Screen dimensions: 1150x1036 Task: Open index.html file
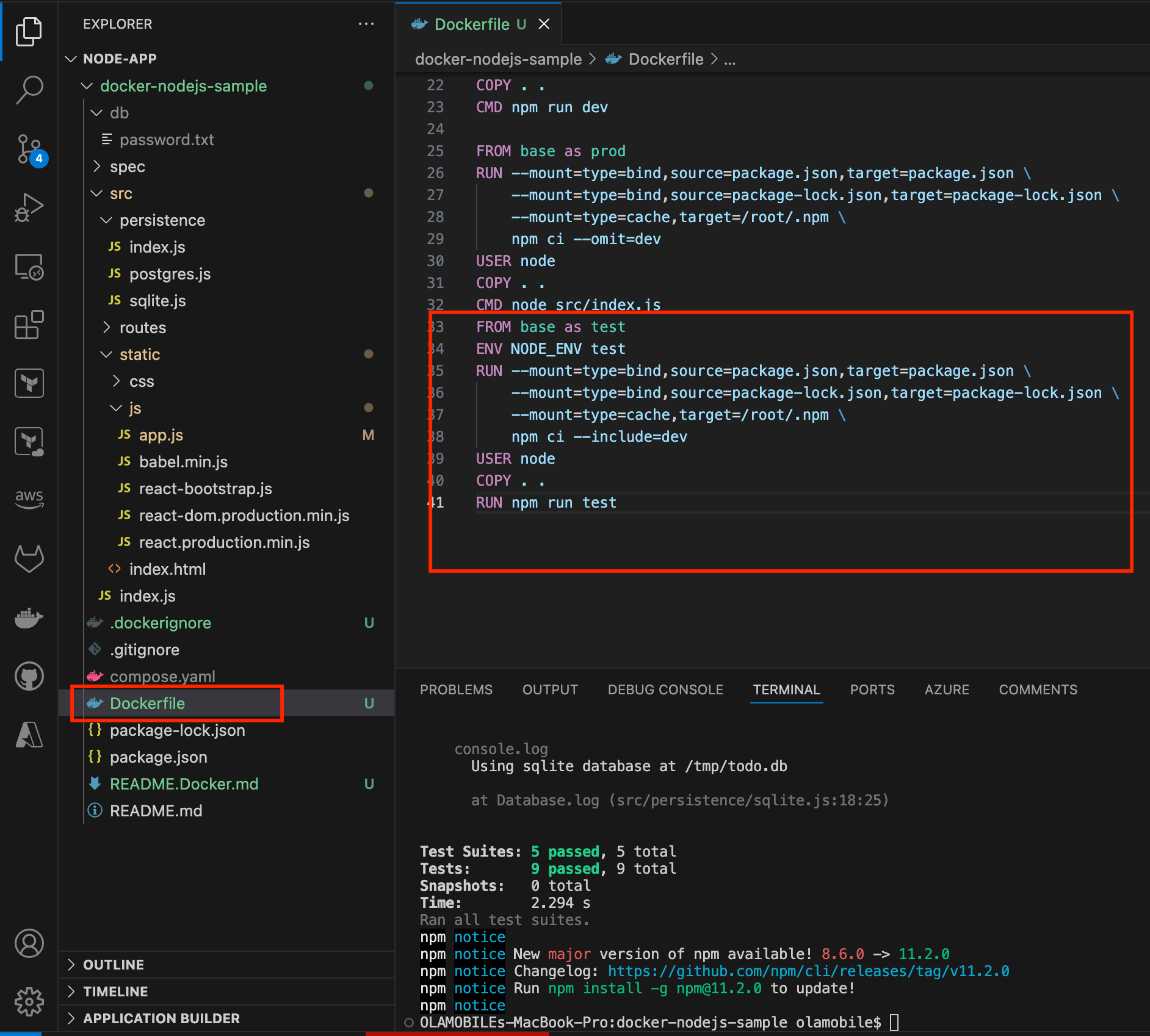pos(226,569)
